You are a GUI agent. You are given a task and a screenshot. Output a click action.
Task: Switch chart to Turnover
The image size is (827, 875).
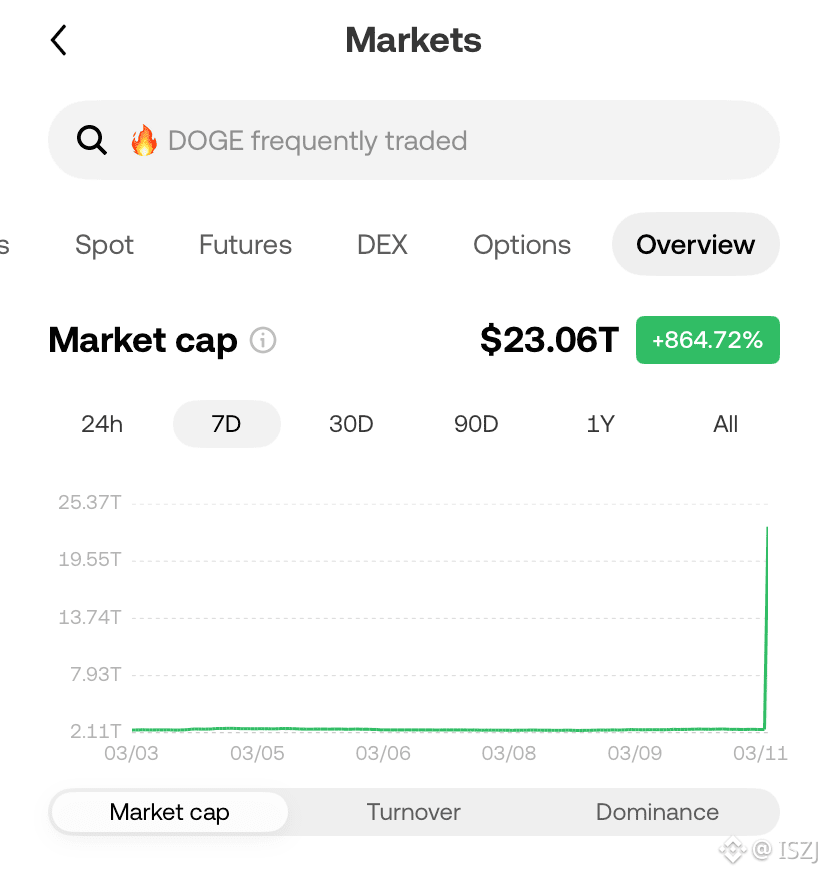pos(414,812)
